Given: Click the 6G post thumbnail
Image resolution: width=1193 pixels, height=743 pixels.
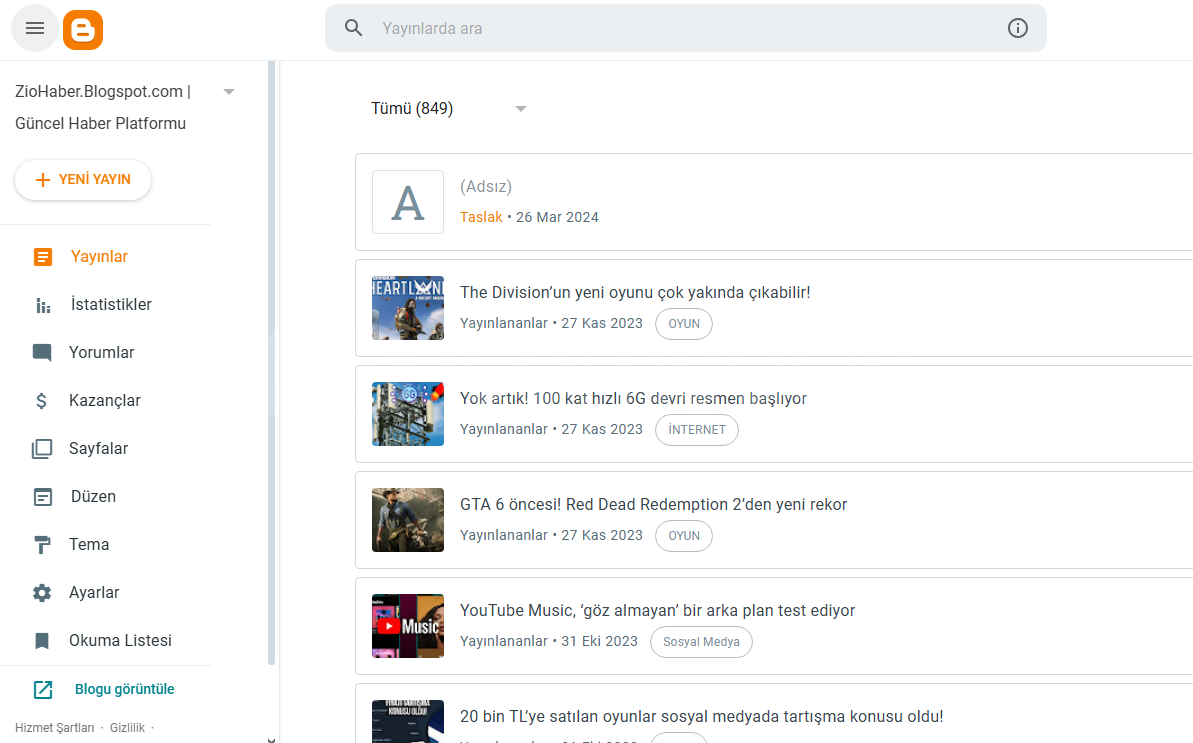Looking at the screenshot, I should click(408, 414).
